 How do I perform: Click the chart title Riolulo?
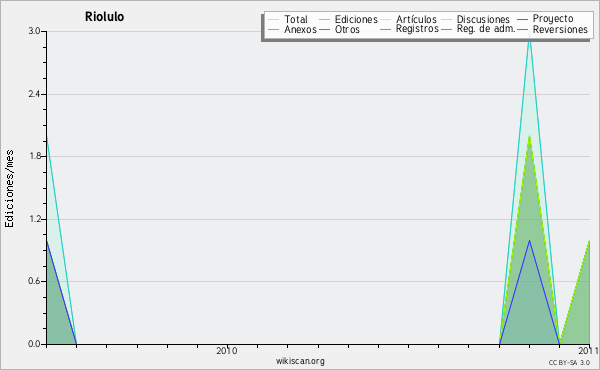click(104, 16)
